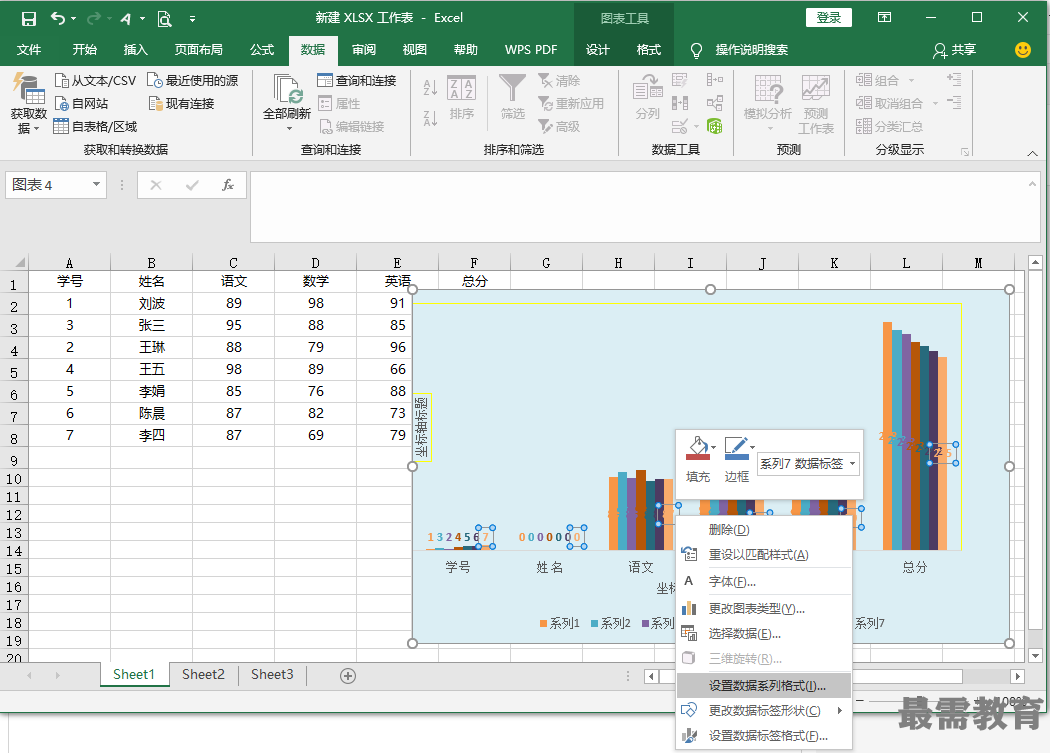Click the 共享 share button
1050x753 pixels.
click(955, 50)
